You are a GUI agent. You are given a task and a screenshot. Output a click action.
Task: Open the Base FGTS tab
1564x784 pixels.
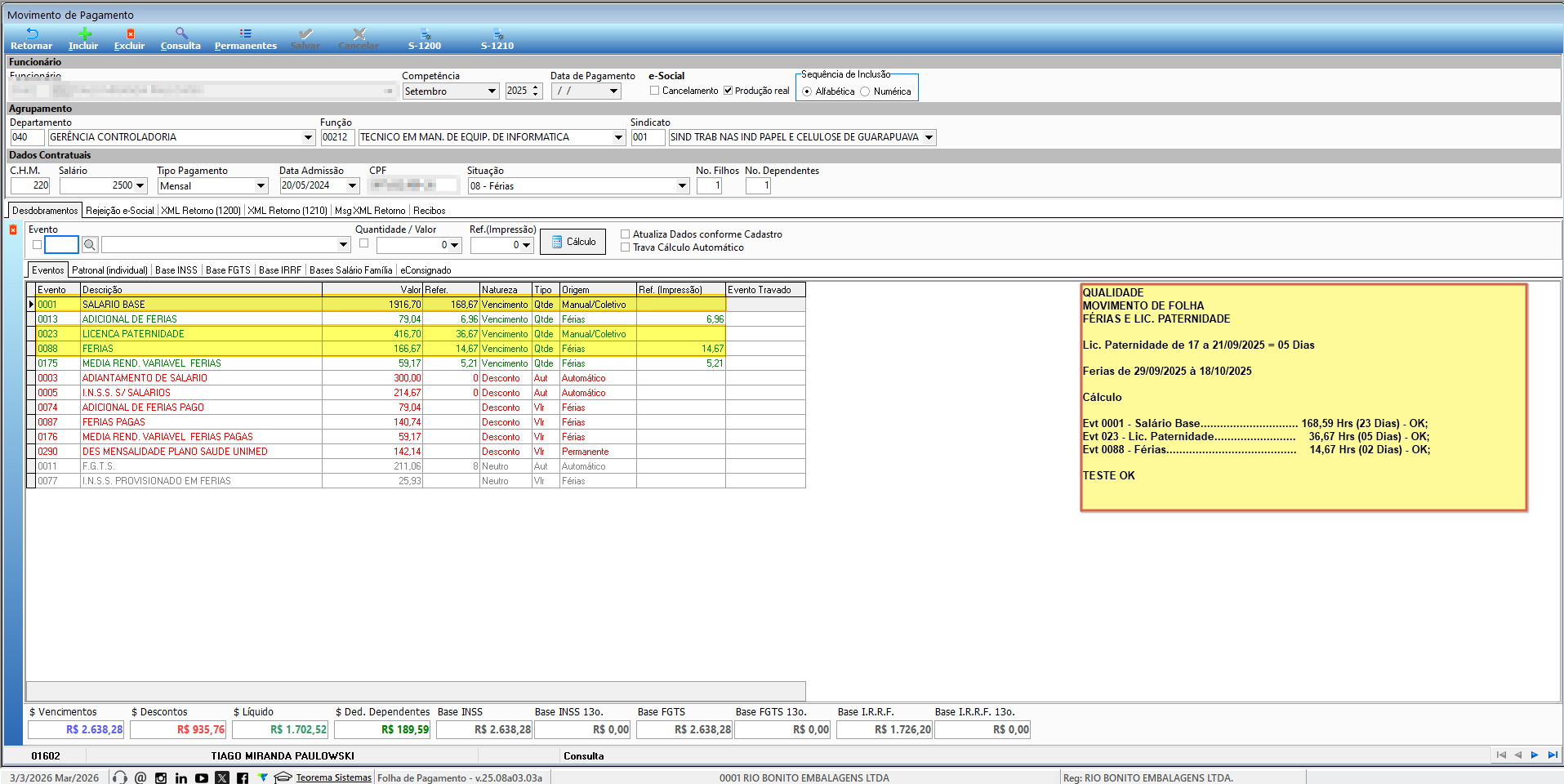coord(228,270)
